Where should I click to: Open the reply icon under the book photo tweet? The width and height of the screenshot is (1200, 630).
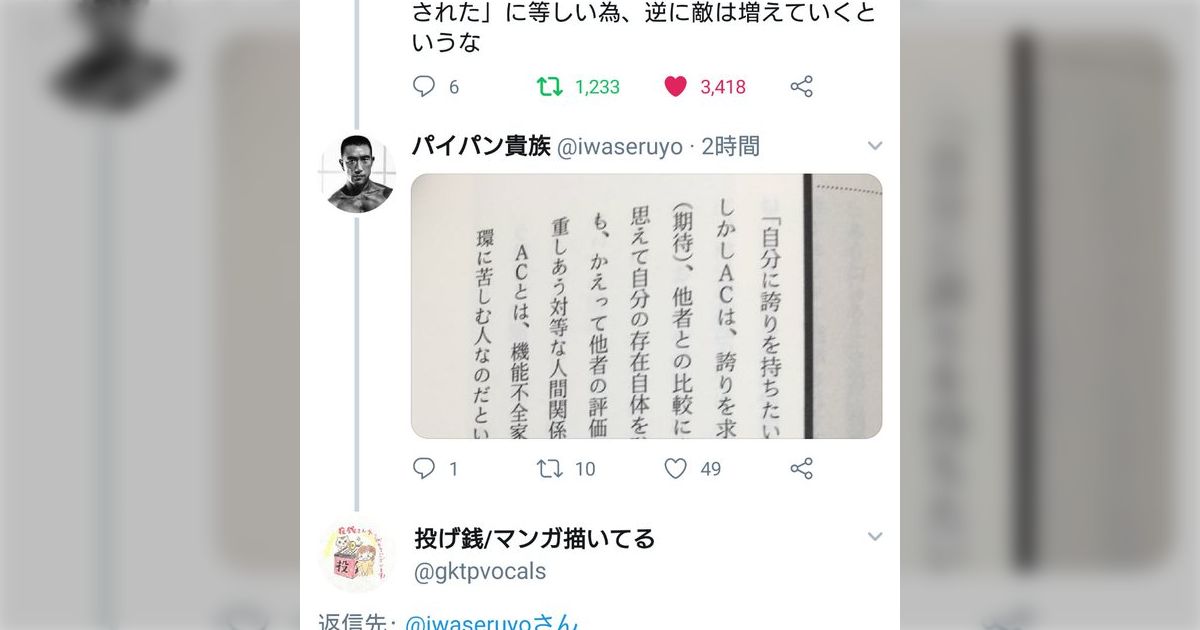click(x=425, y=468)
